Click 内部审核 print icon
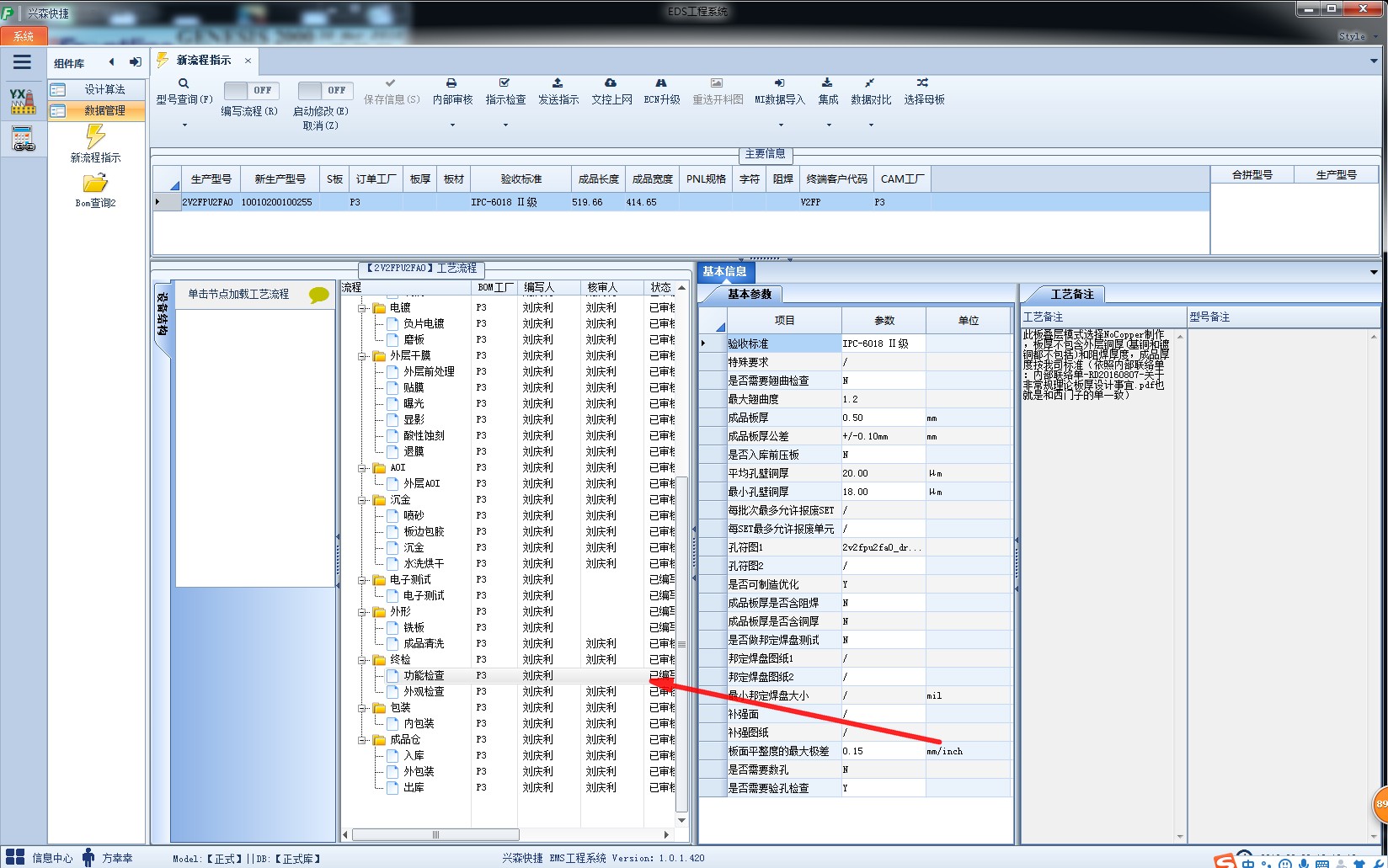 pos(451,83)
